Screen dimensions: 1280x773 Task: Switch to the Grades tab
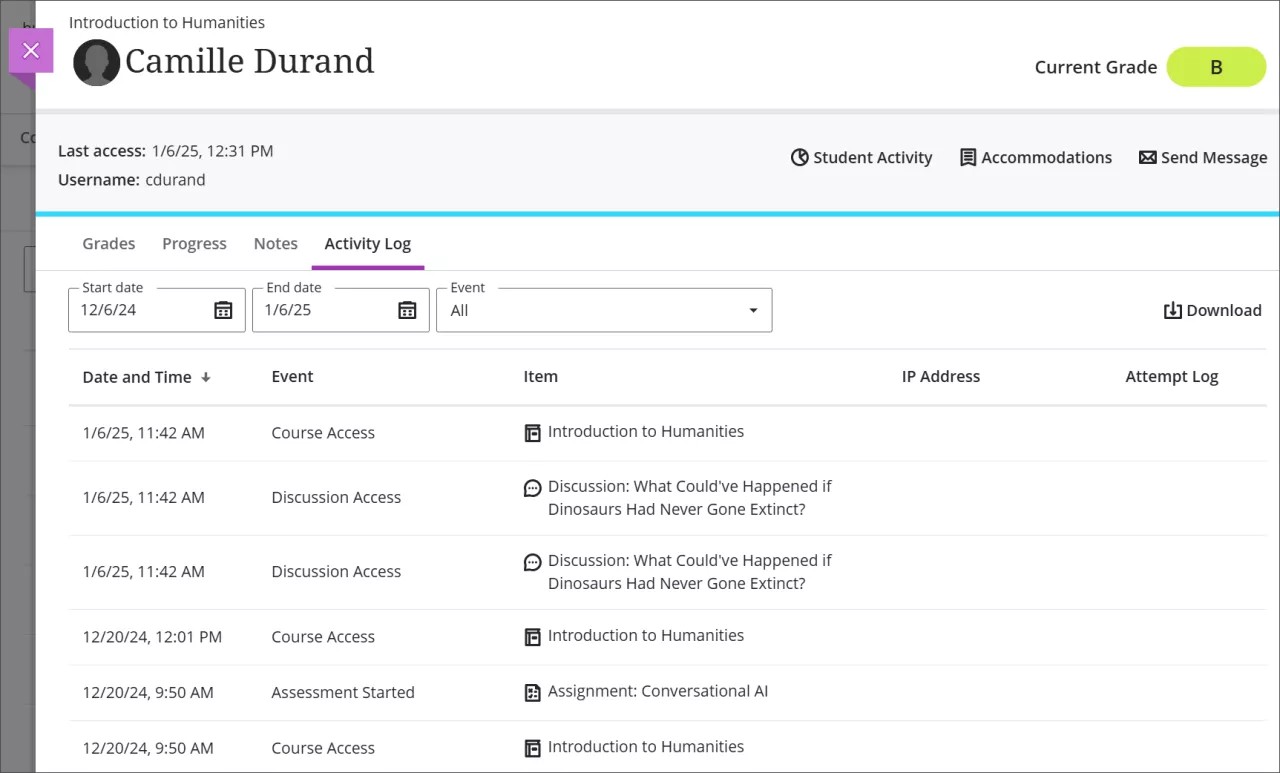click(108, 243)
